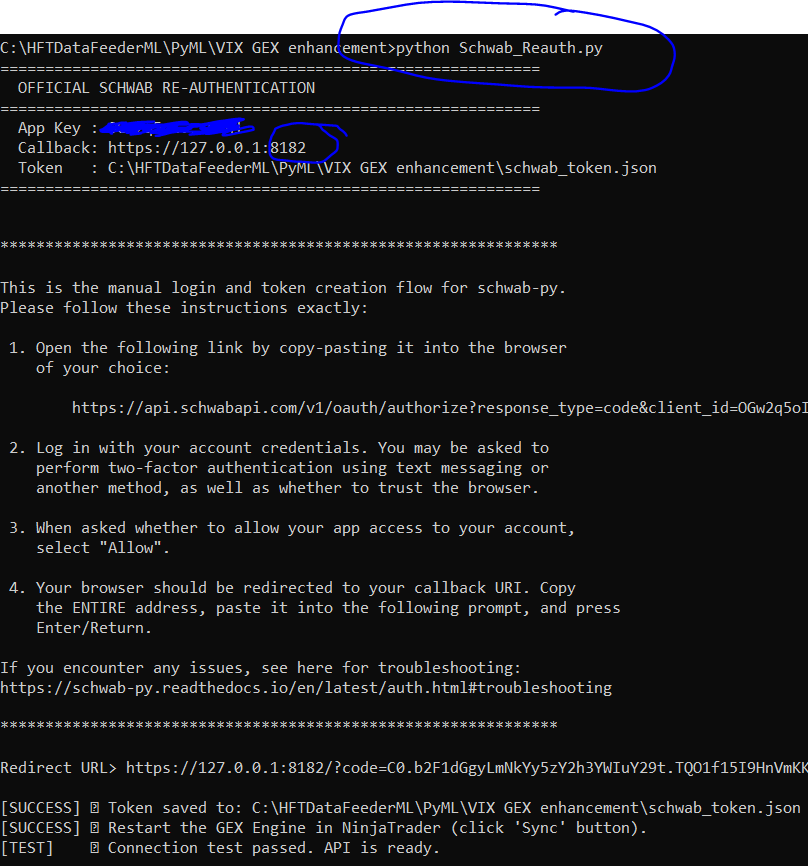Click the 'Token saved to' success line
The height and width of the screenshot is (866, 808).
(x=454, y=808)
